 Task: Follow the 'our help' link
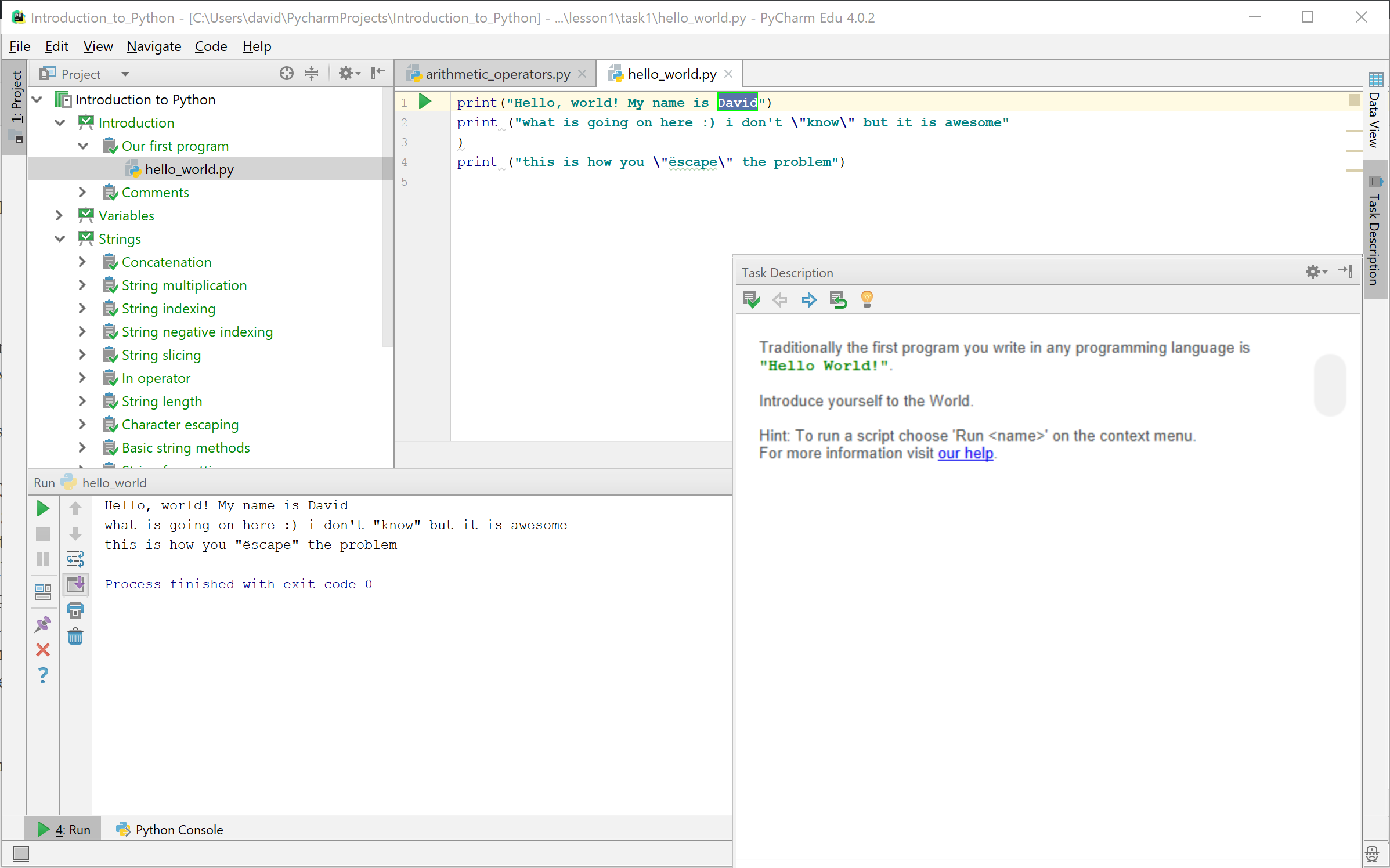tap(966, 453)
